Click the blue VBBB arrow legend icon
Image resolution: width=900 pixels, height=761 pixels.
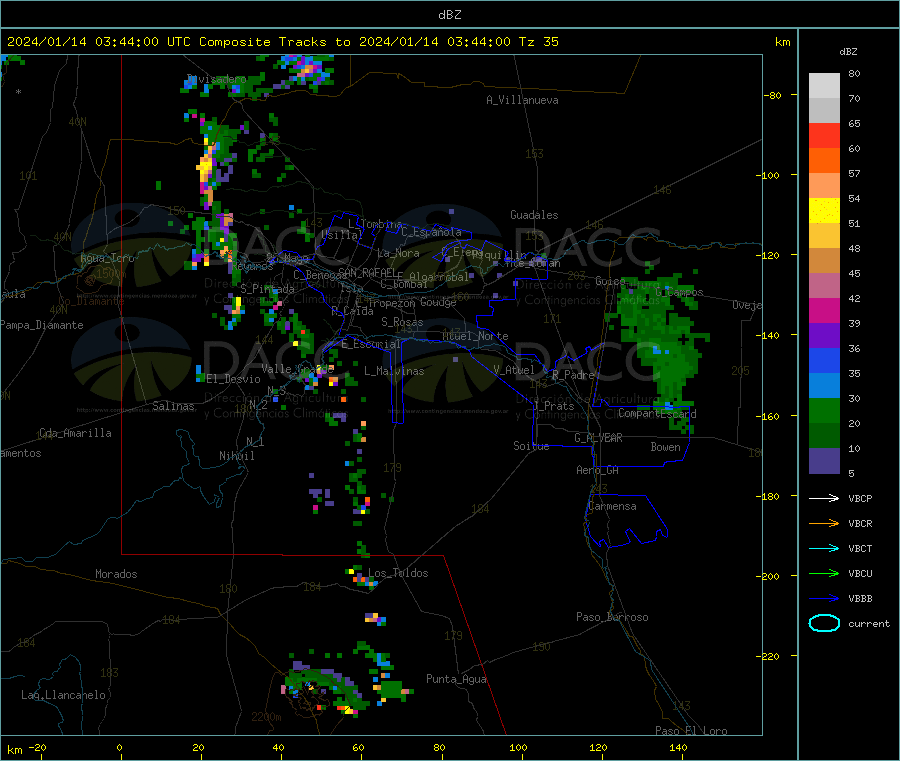coord(824,598)
